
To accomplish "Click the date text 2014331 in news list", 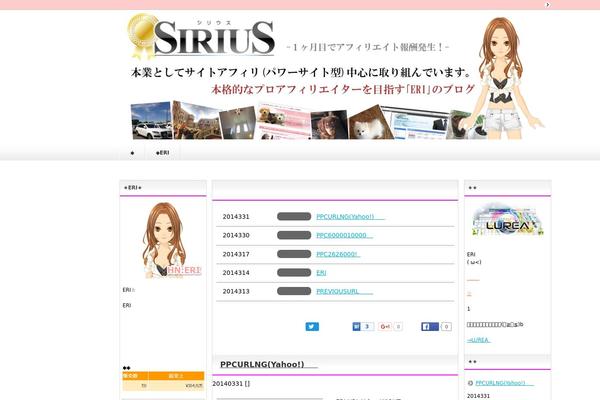I will pyautogui.click(x=236, y=217).
